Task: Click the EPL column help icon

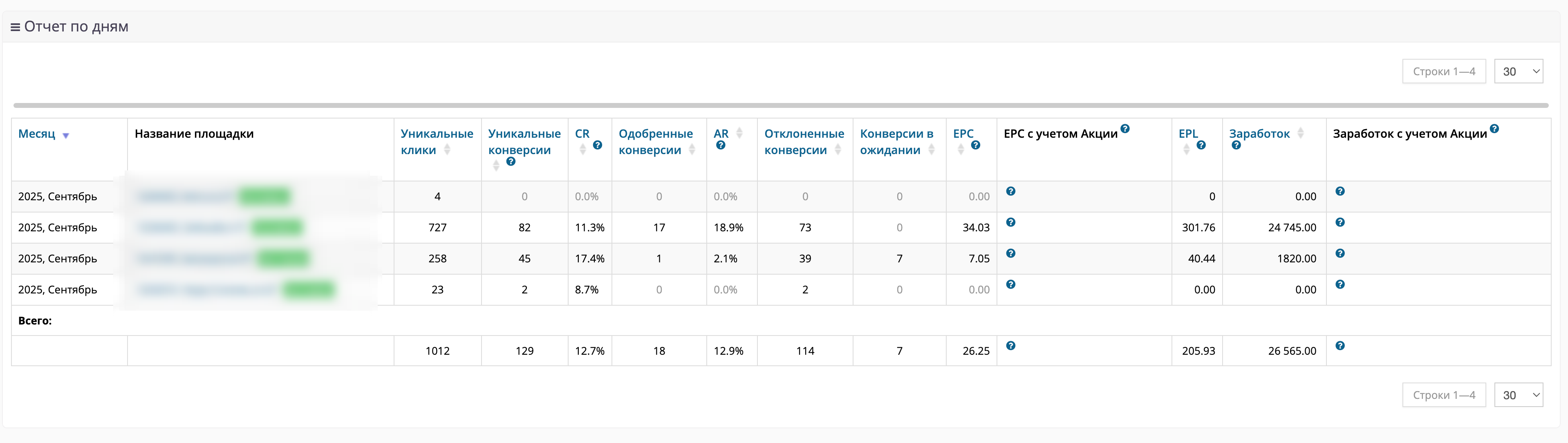Action: pos(1201,145)
